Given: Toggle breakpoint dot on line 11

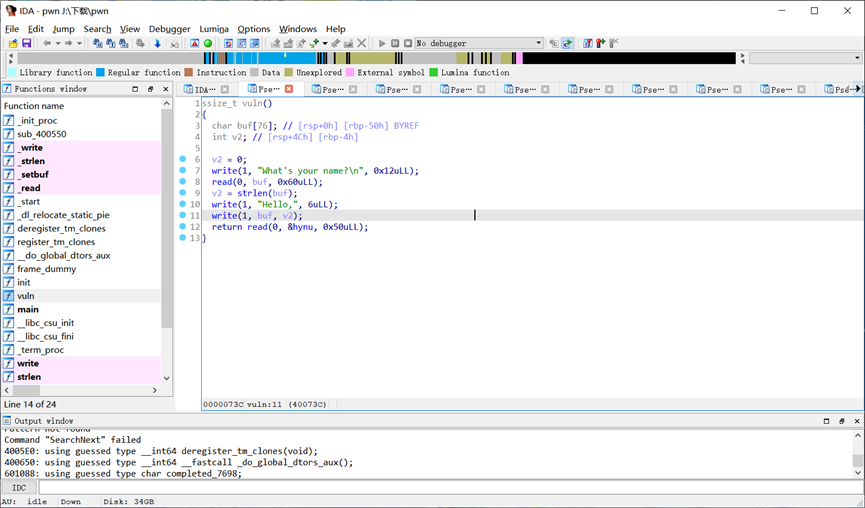Looking at the screenshot, I should (183, 216).
